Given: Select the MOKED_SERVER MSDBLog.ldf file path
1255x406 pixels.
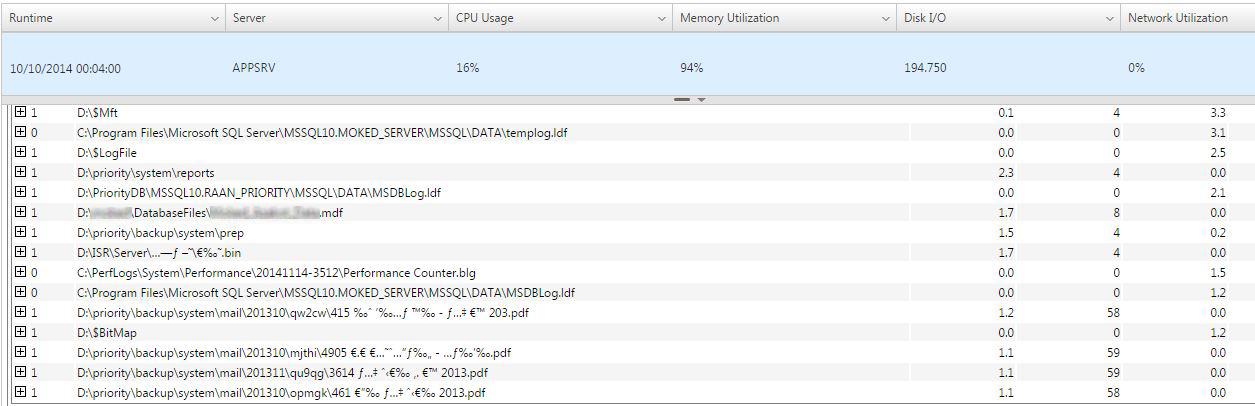Looking at the screenshot, I should pos(326,293).
